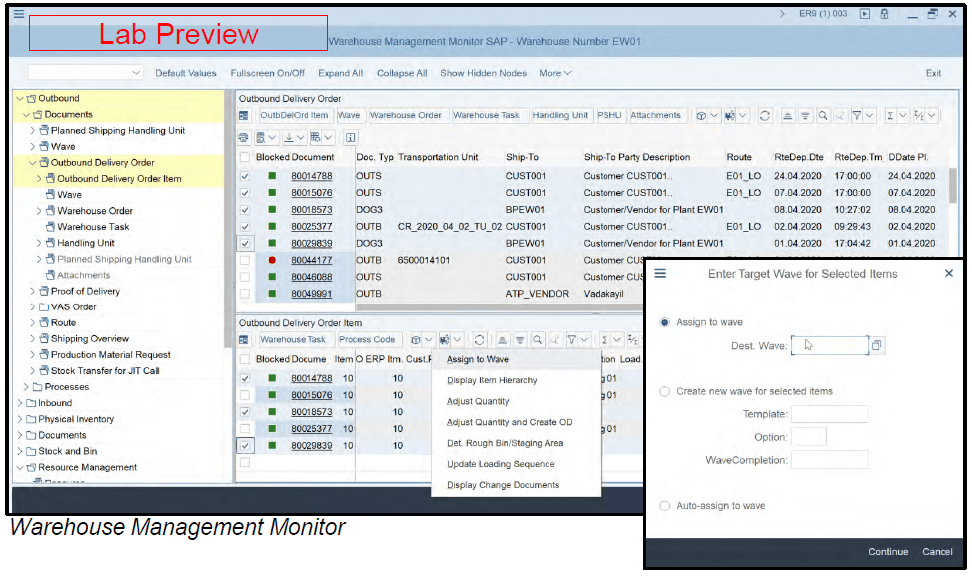Select Assign to wave radio button

[x=665, y=322]
